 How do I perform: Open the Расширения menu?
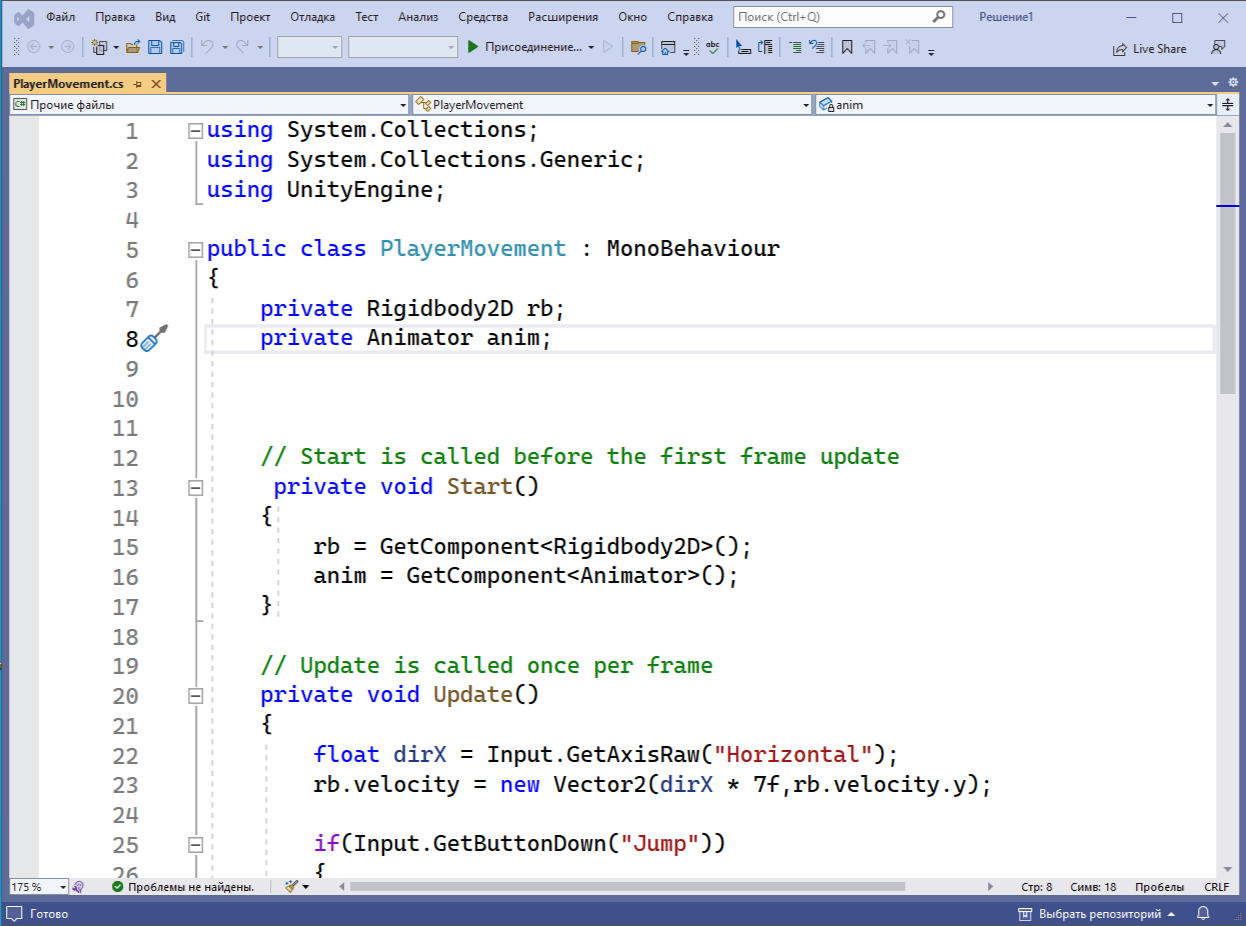[x=563, y=17]
